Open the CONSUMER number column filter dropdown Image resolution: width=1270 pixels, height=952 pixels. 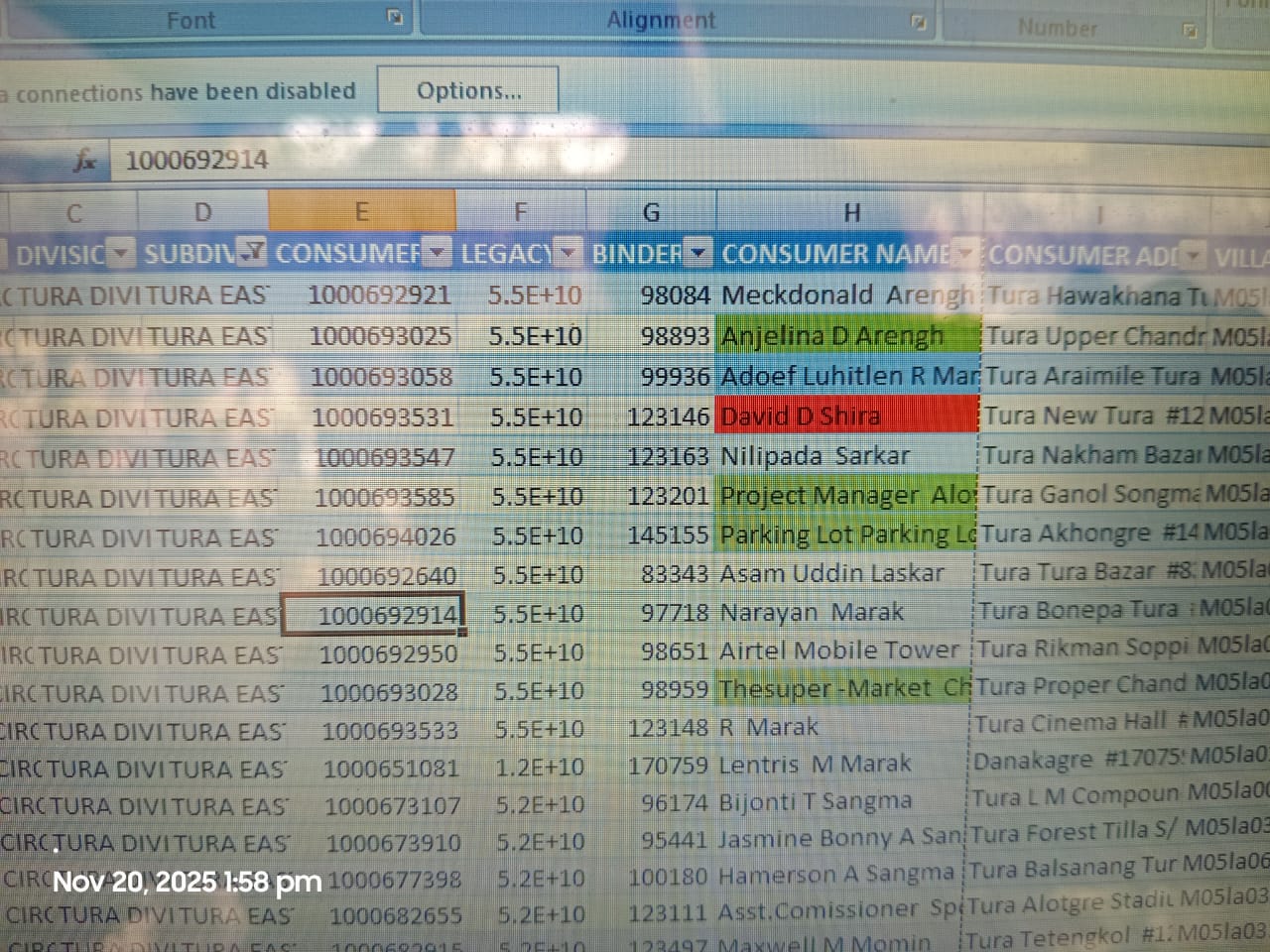438,253
